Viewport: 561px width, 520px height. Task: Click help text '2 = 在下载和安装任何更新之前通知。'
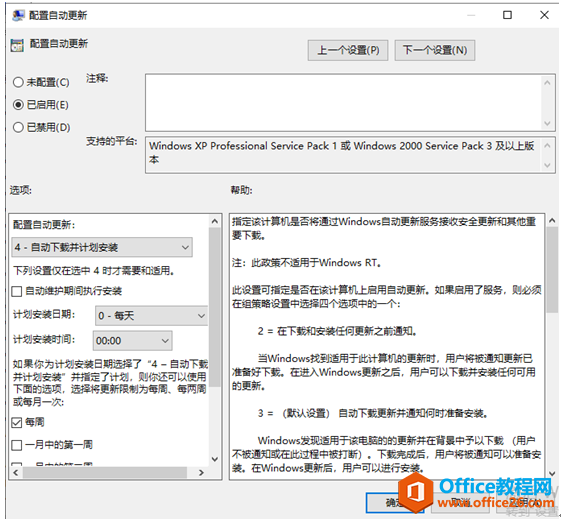click(337, 331)
